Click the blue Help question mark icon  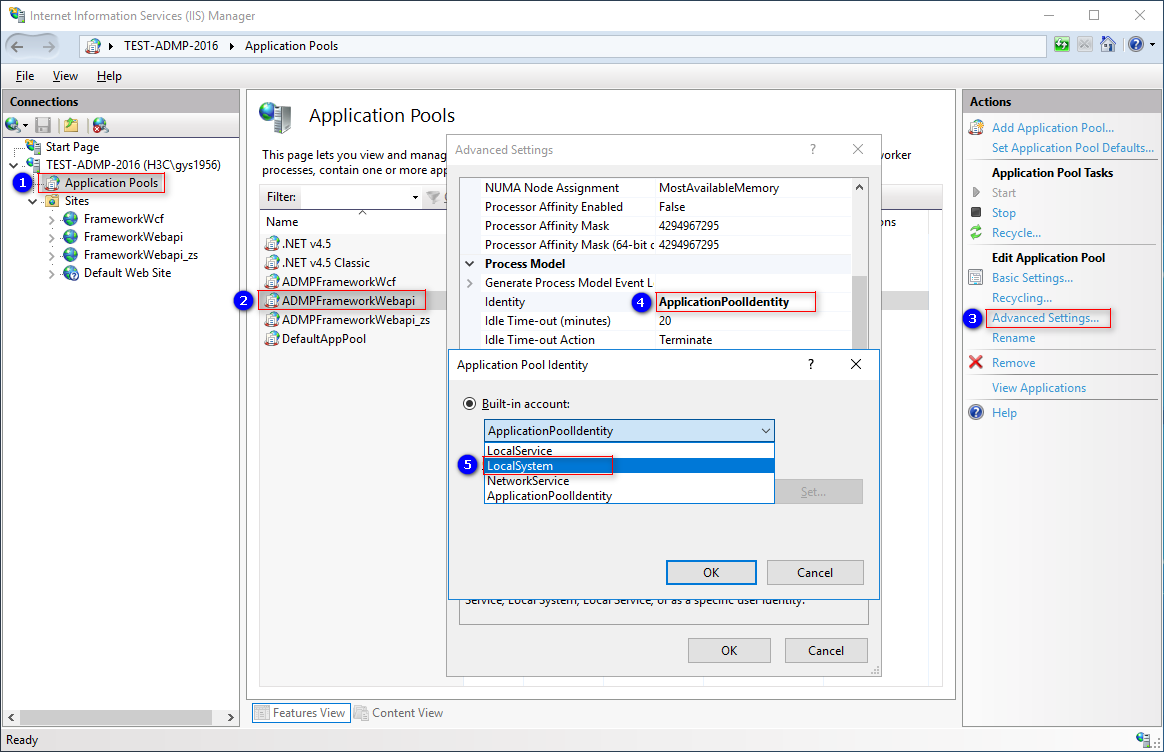coord(1134,45)
